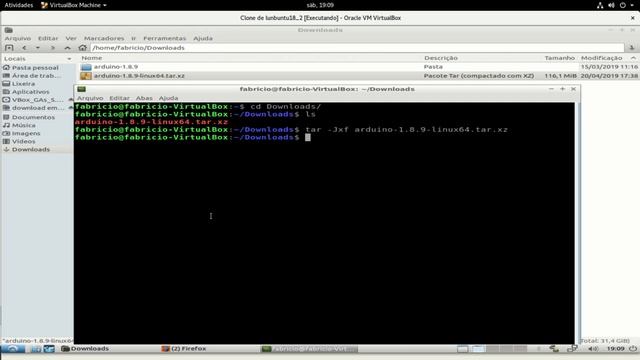
Task: Open Atividades overview in top bar
Action: (x=18, y=5)
